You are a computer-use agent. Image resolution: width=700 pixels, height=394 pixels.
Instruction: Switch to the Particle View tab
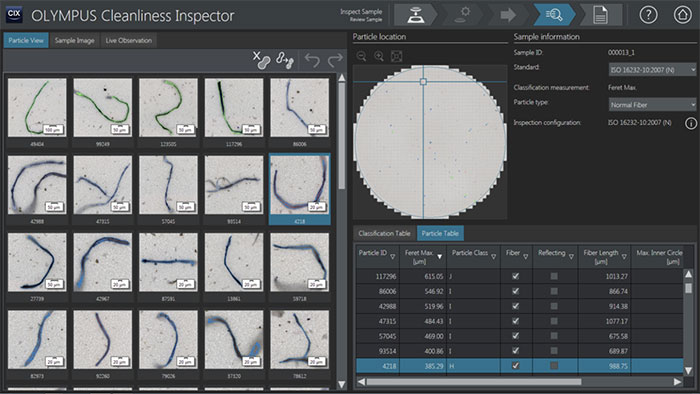click(x=26, y=40)
